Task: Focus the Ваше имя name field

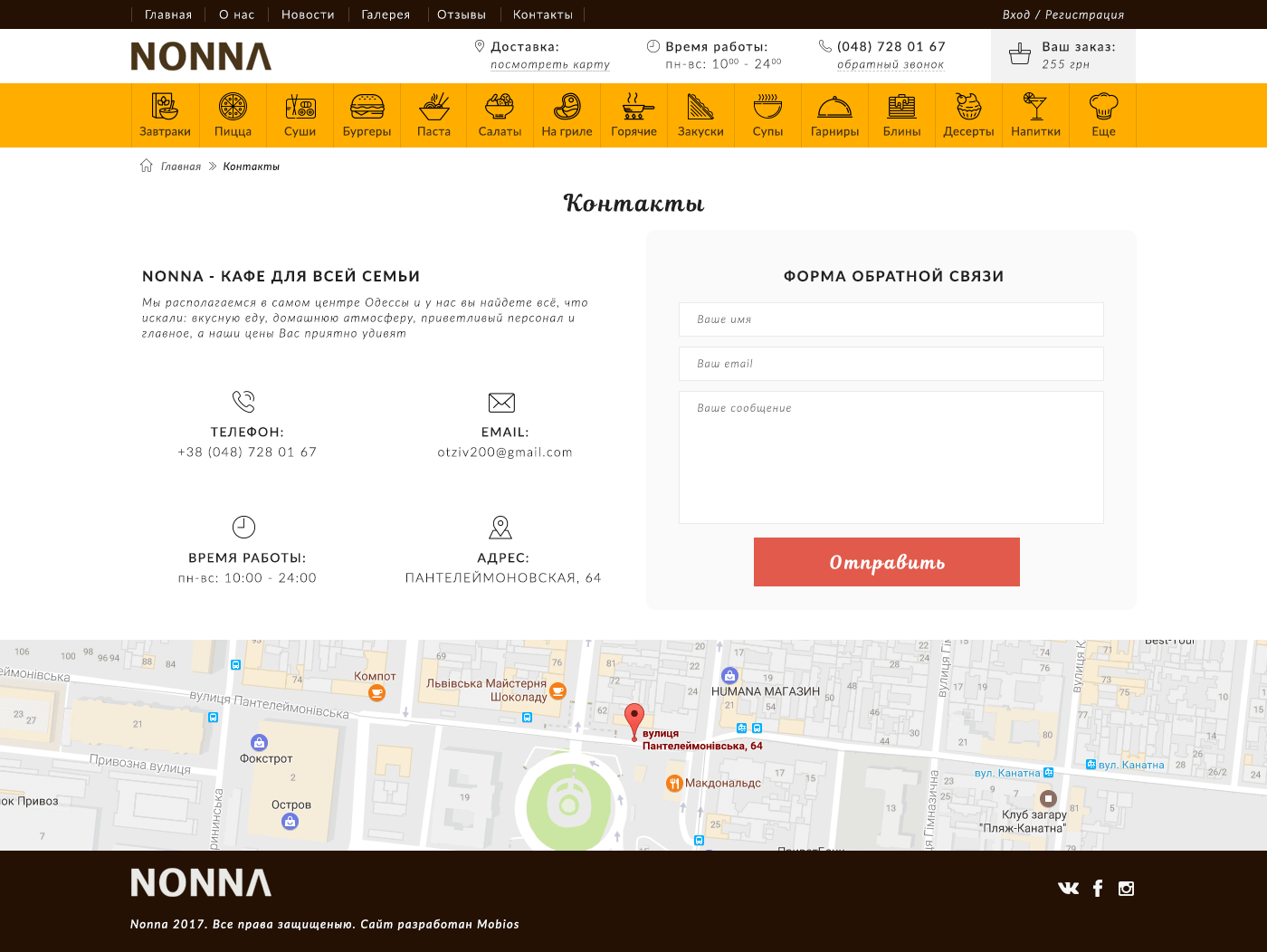Action: (x=891, y=319)
